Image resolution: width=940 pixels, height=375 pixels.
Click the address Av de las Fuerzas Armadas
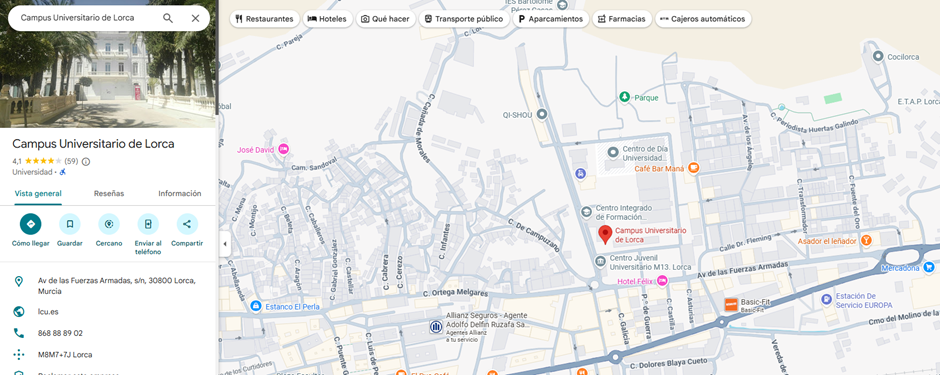click(116, 286)
